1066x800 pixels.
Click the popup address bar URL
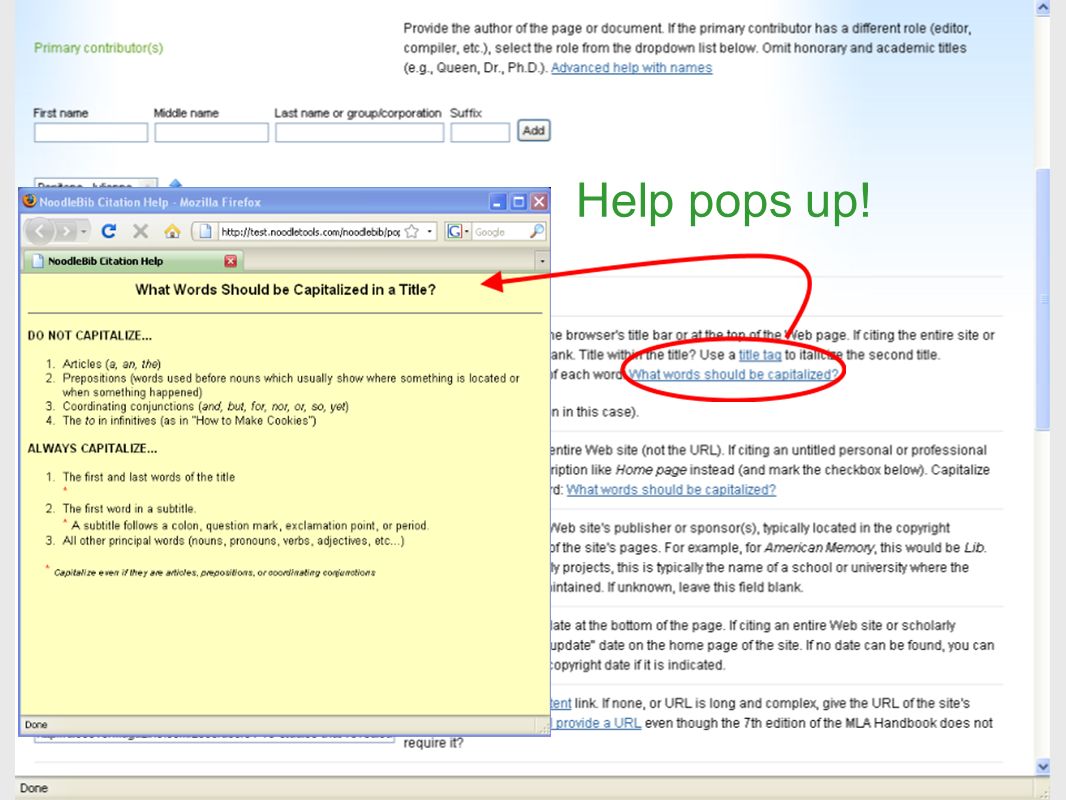tap(310, 232)
